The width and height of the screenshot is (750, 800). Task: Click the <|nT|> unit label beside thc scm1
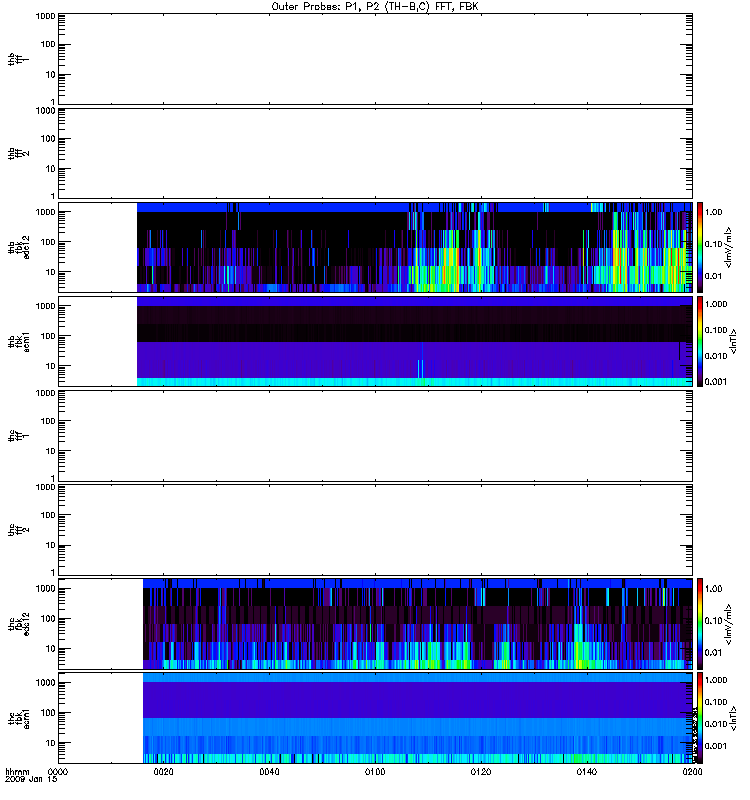point(733,718)
